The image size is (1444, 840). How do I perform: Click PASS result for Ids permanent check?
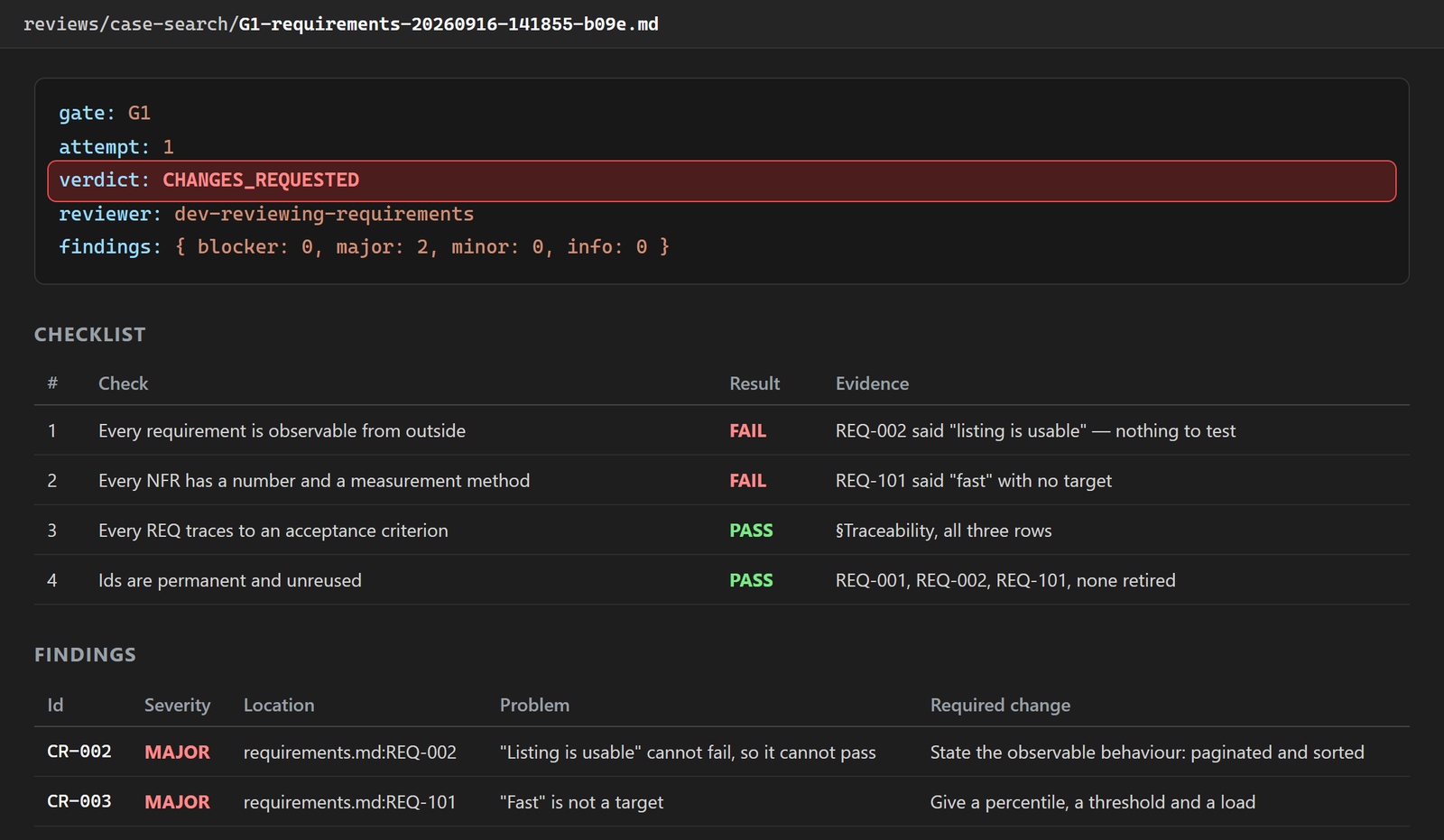click(x=751, y=580)
